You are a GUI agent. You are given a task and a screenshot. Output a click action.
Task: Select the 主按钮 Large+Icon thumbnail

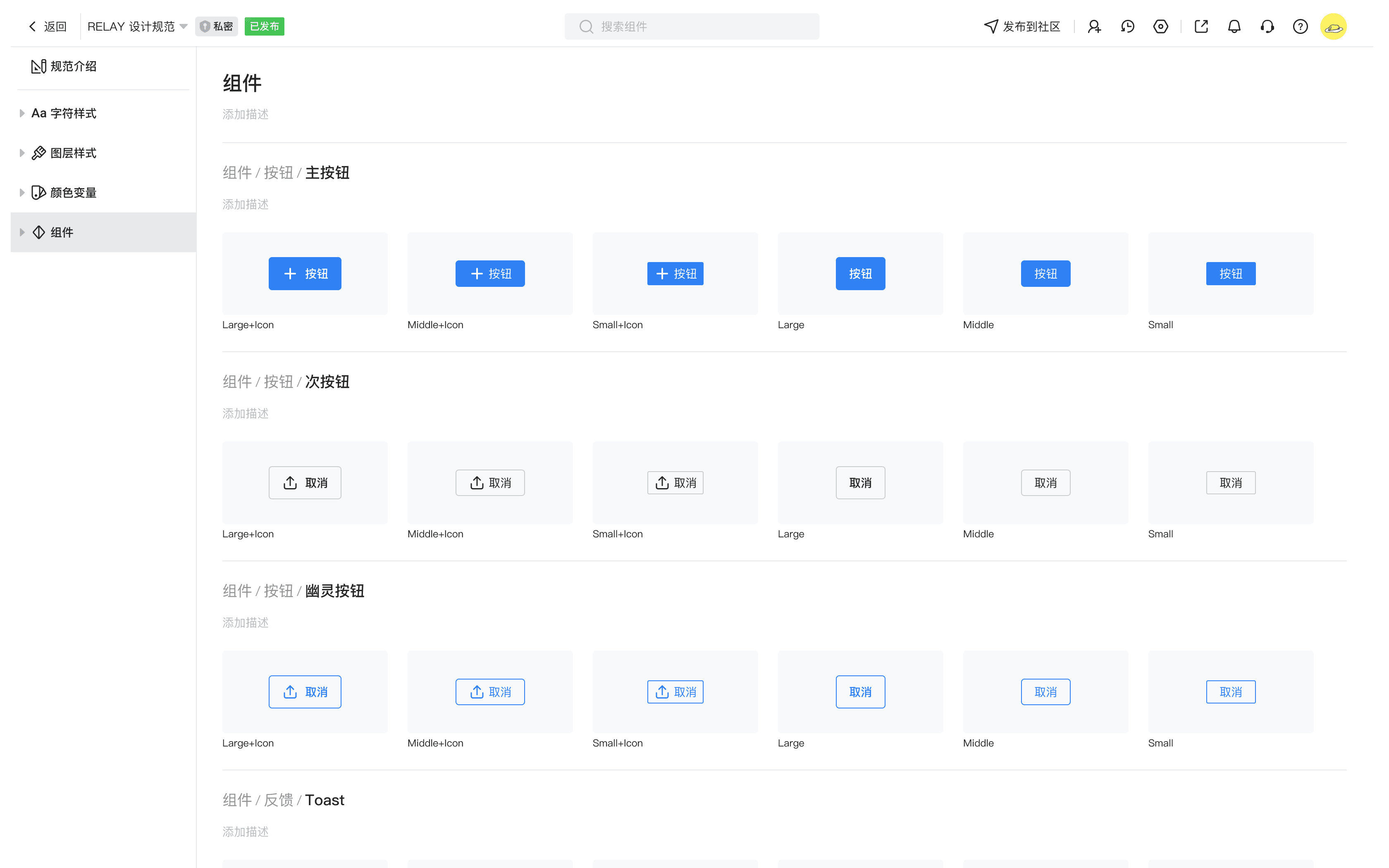[305, 273]
